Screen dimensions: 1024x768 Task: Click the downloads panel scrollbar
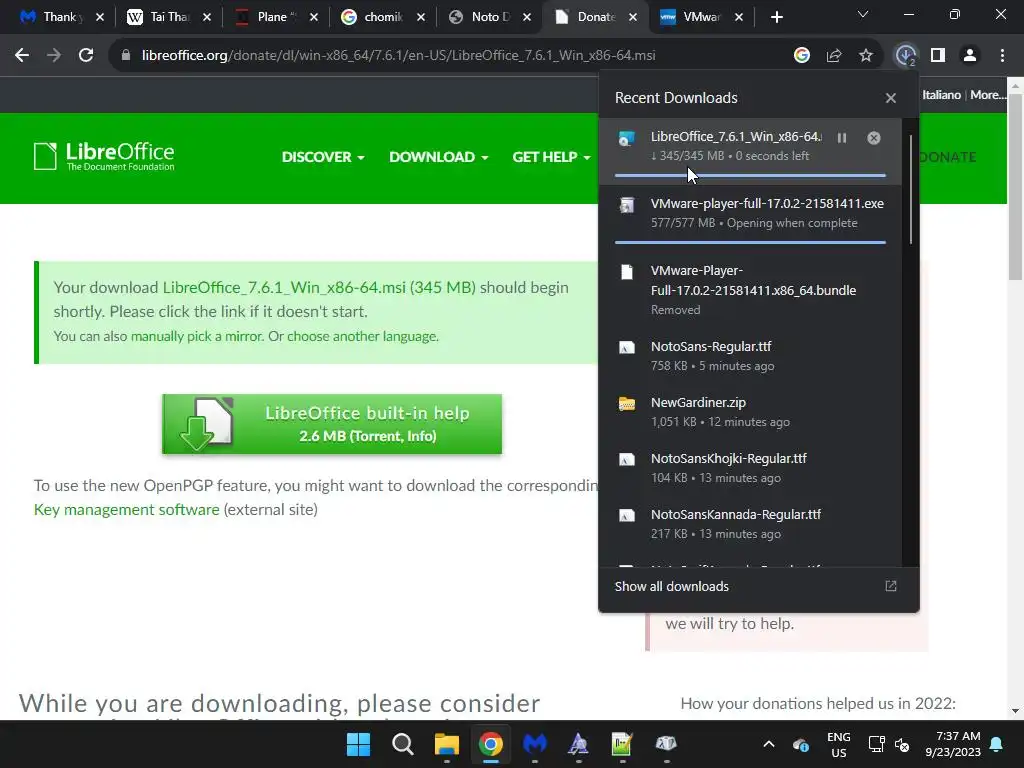[x=910, y=189]
